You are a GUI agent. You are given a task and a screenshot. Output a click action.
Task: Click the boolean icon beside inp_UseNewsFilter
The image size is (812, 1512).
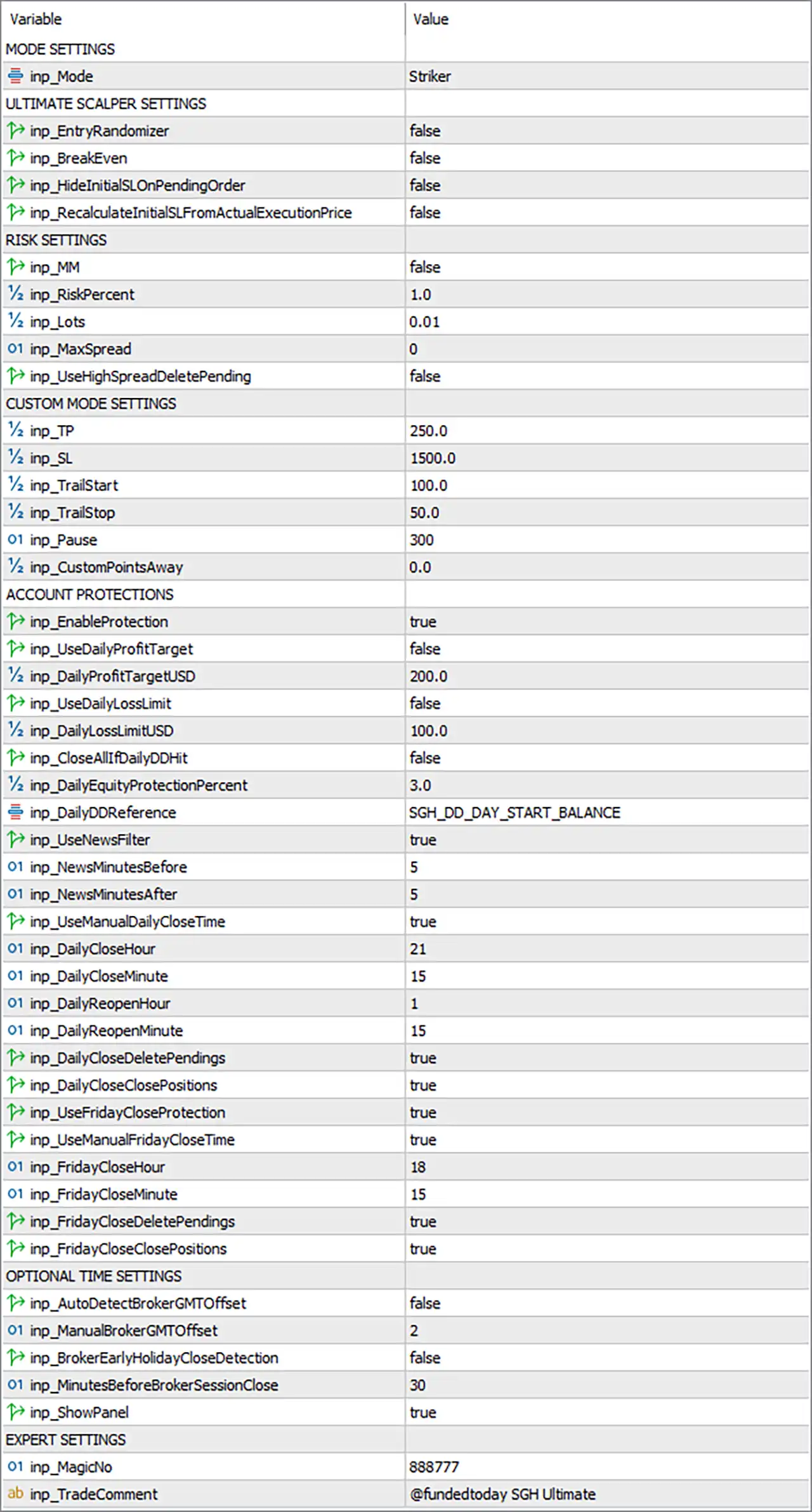[x=16, y=839]
